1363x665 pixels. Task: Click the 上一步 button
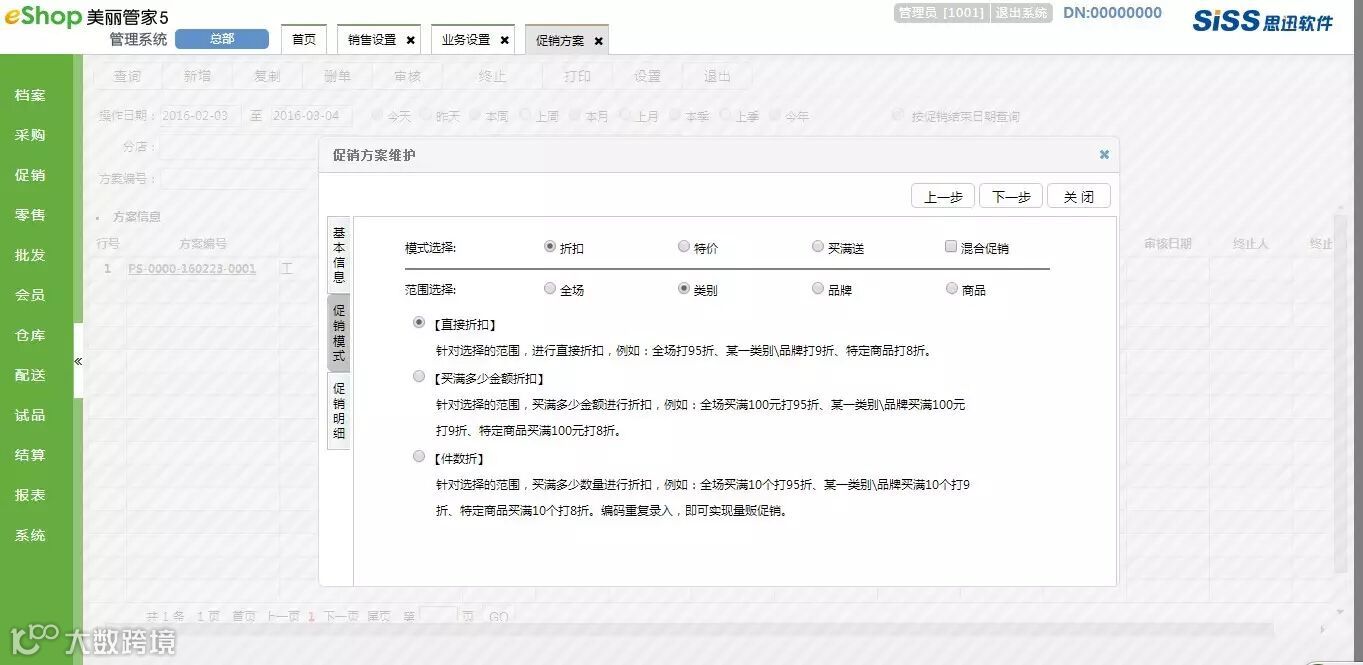click(x=943, y=196)
